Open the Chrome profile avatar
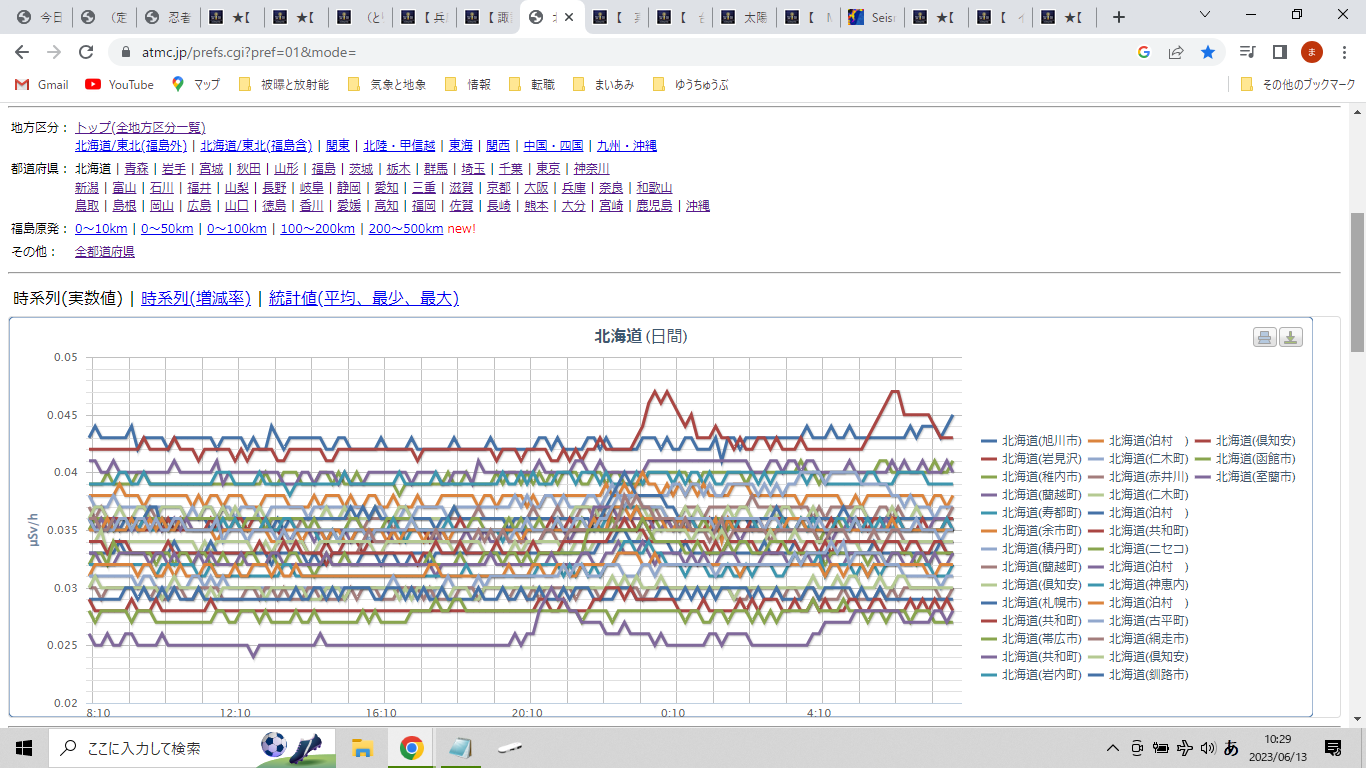This screenshot has width=1366, height=768. tap(1312, 52)
